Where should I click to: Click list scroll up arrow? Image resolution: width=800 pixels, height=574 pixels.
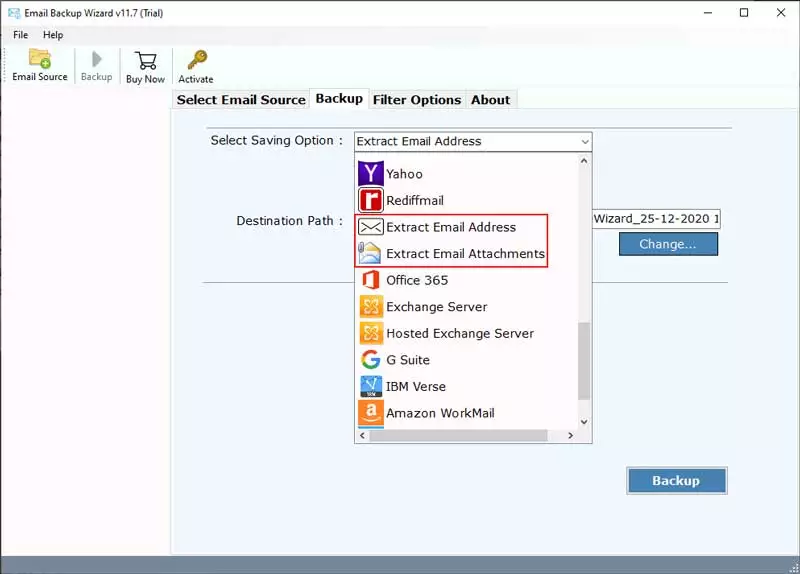tap(584, 161)
